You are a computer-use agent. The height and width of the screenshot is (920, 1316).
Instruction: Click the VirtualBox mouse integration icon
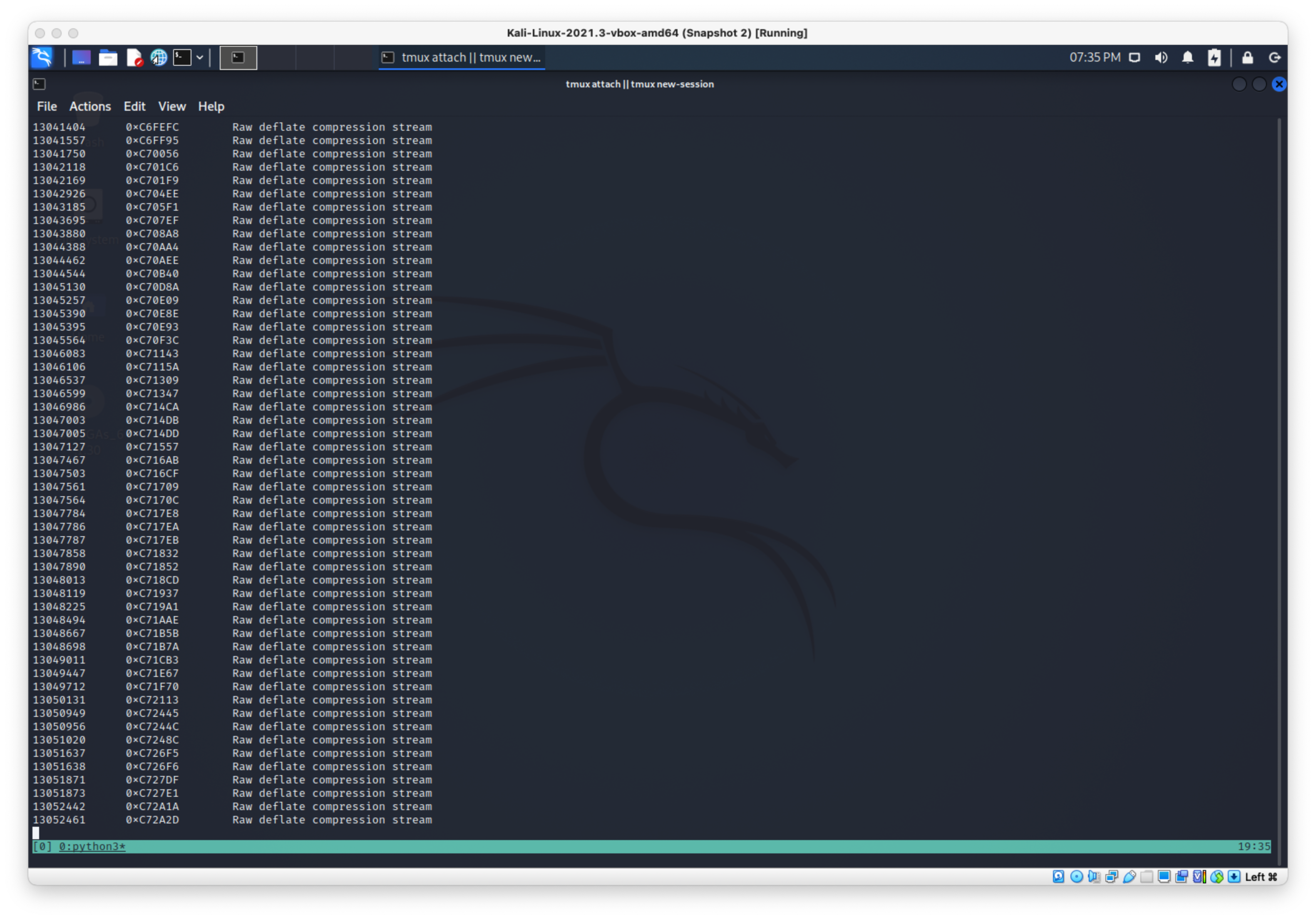1217,876
